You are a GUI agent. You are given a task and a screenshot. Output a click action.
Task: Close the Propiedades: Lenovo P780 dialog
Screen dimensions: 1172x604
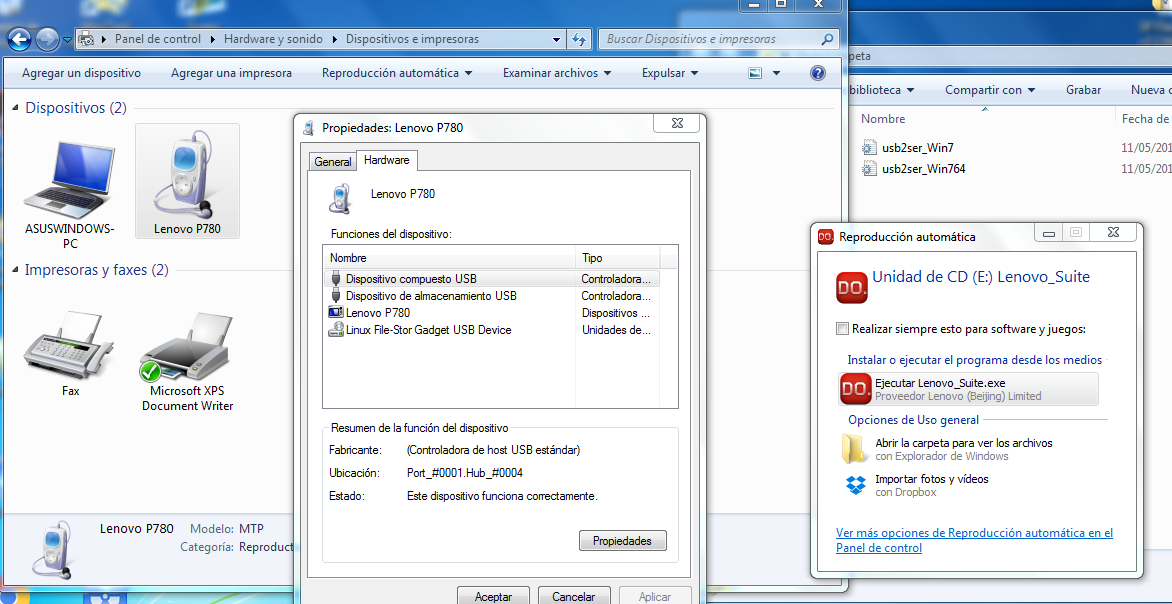[x=677, y=123]
